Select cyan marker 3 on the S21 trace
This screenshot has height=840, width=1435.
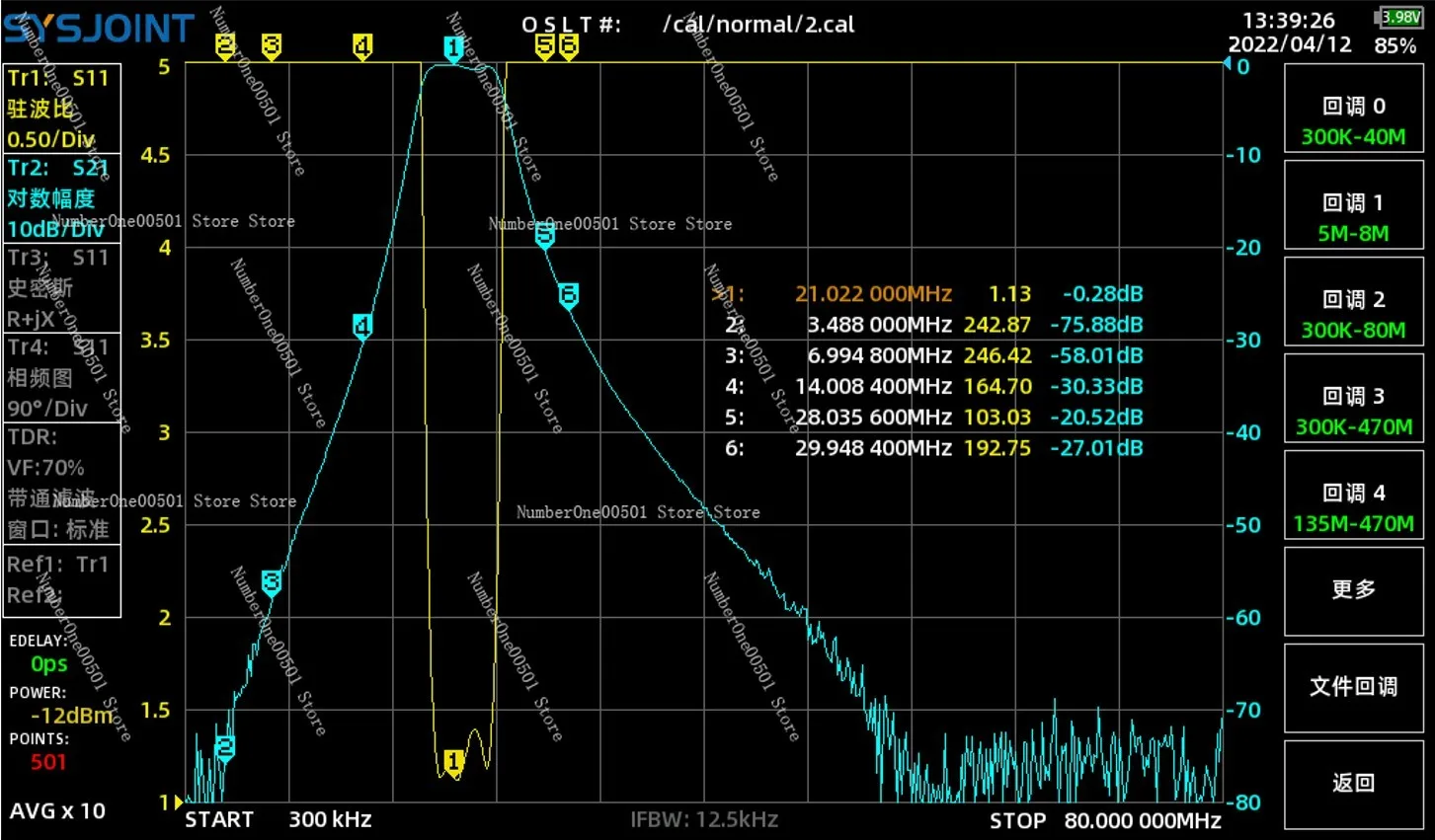(x=272, y=582)
